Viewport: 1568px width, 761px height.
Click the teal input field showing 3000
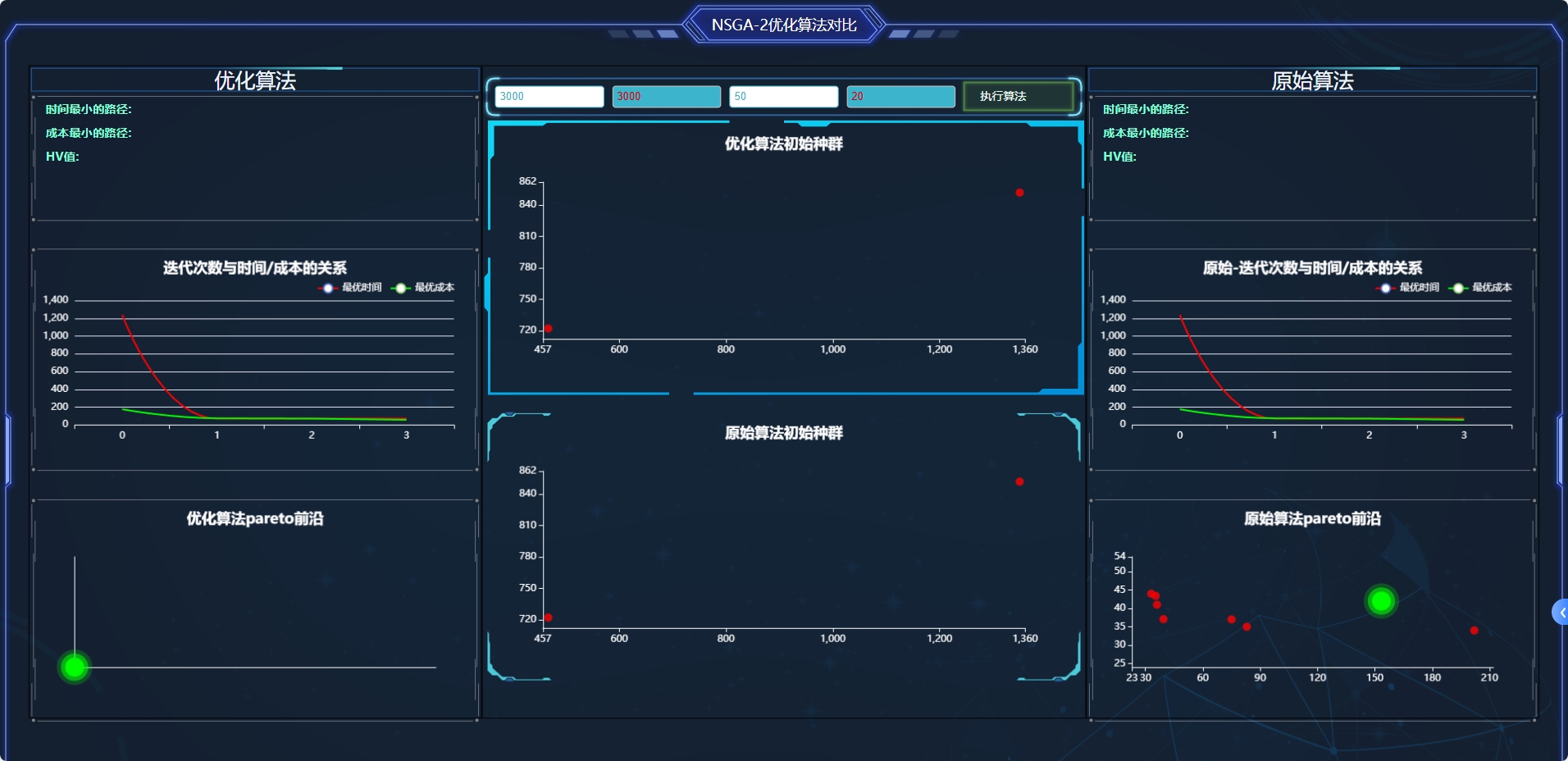[667, 97]
